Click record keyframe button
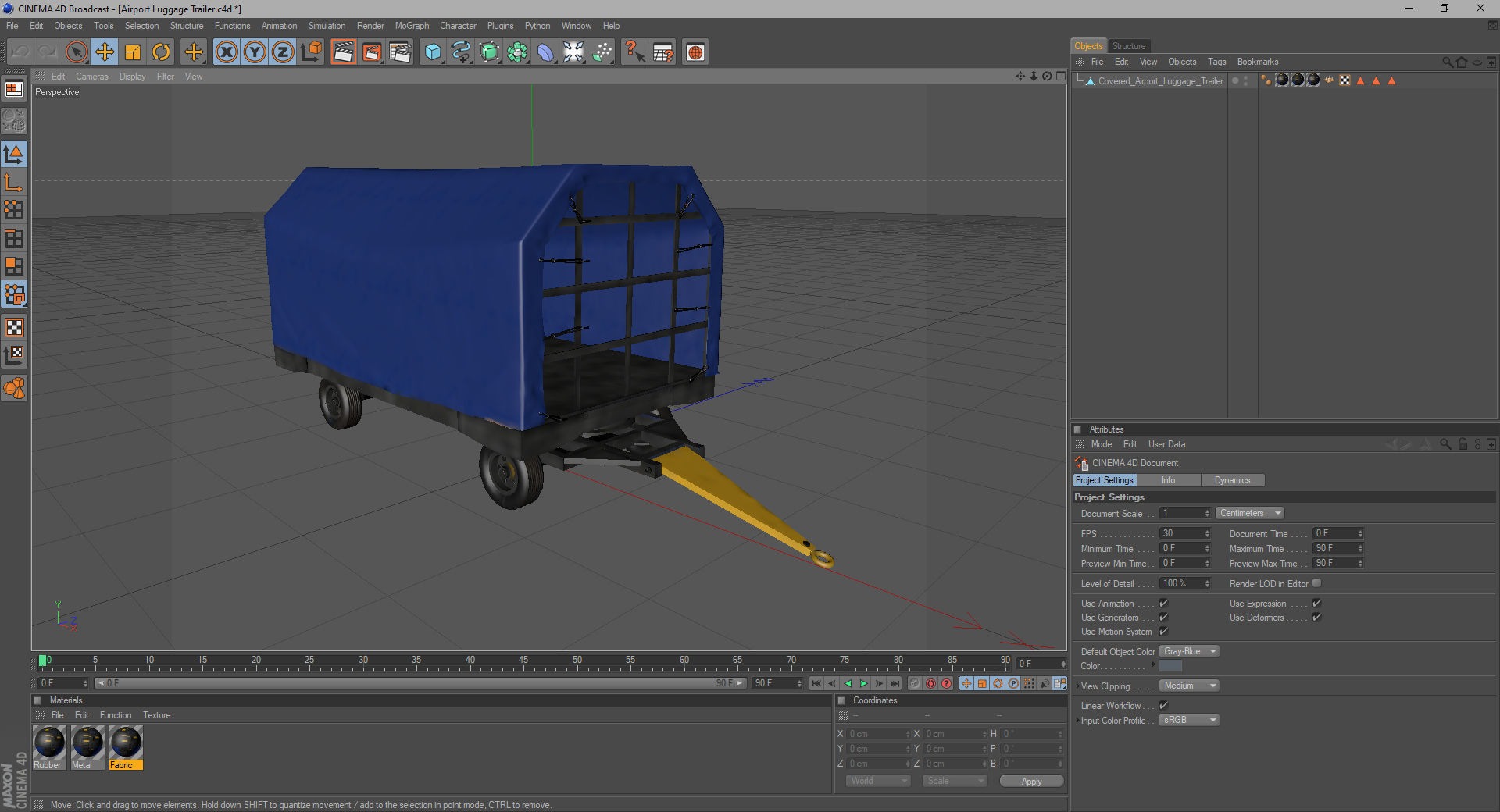The width and height of the screenshot is (1500, 812). coord(915,683)
